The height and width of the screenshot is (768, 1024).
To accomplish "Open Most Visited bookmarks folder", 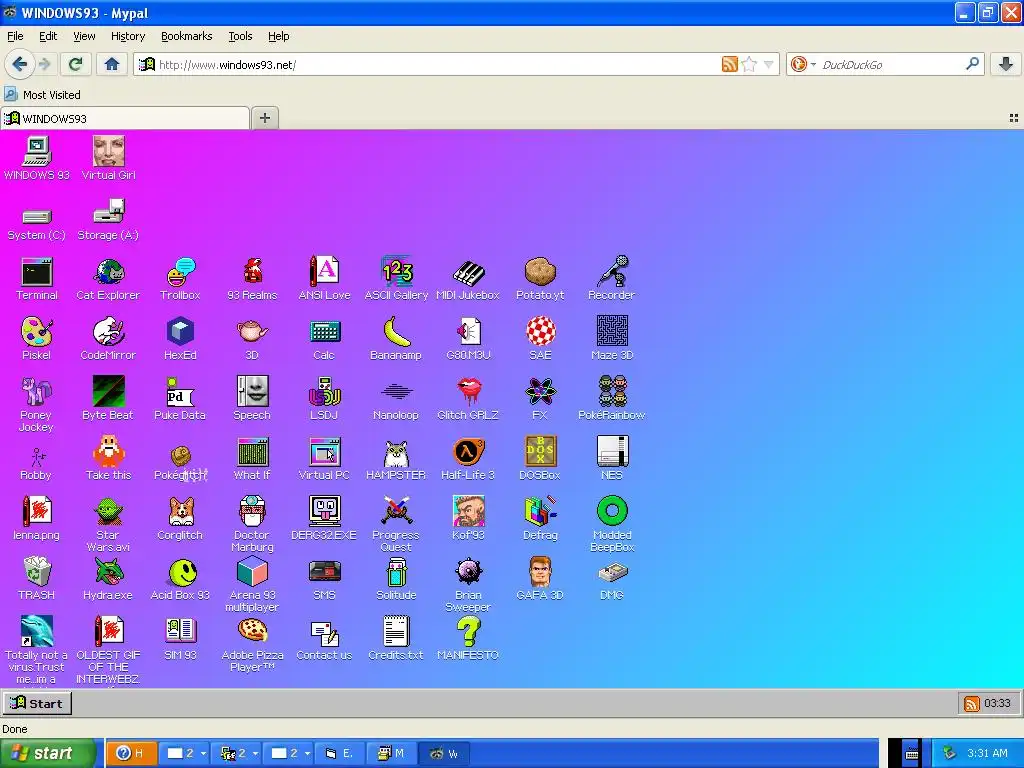I will point(43,95).
